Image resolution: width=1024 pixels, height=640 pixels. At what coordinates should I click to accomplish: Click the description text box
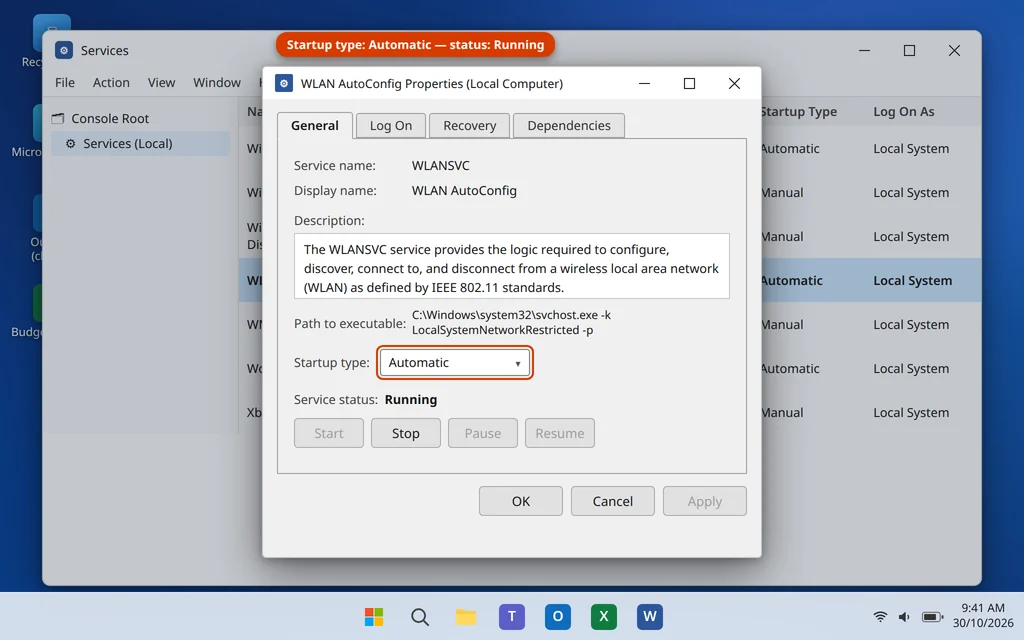coord(511,266)
